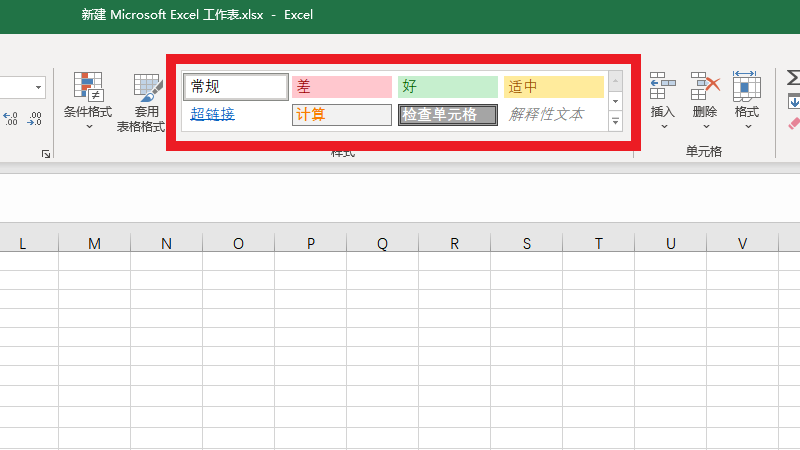Apply the pink 差 bad cell style
800x450 pixels.
pyautogui.click(x=341, y=87)
